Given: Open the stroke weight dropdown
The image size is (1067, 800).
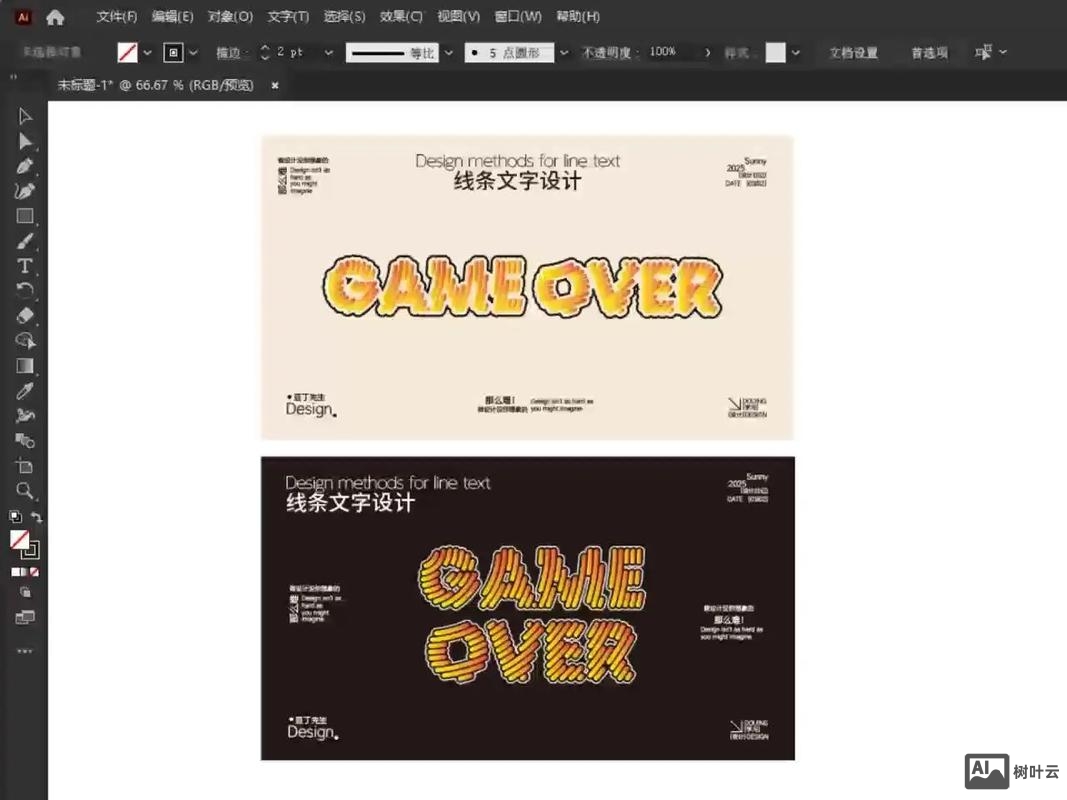Looking at the screenshot, I should (x=330, y=52).
